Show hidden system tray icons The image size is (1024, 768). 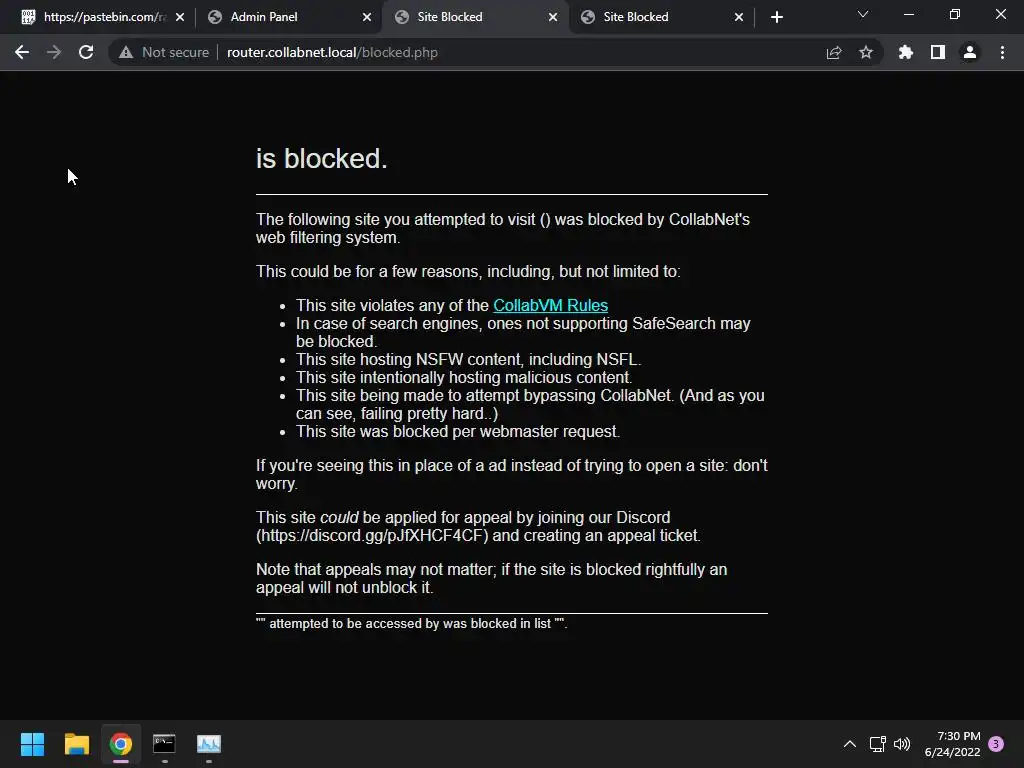point(850,744)
